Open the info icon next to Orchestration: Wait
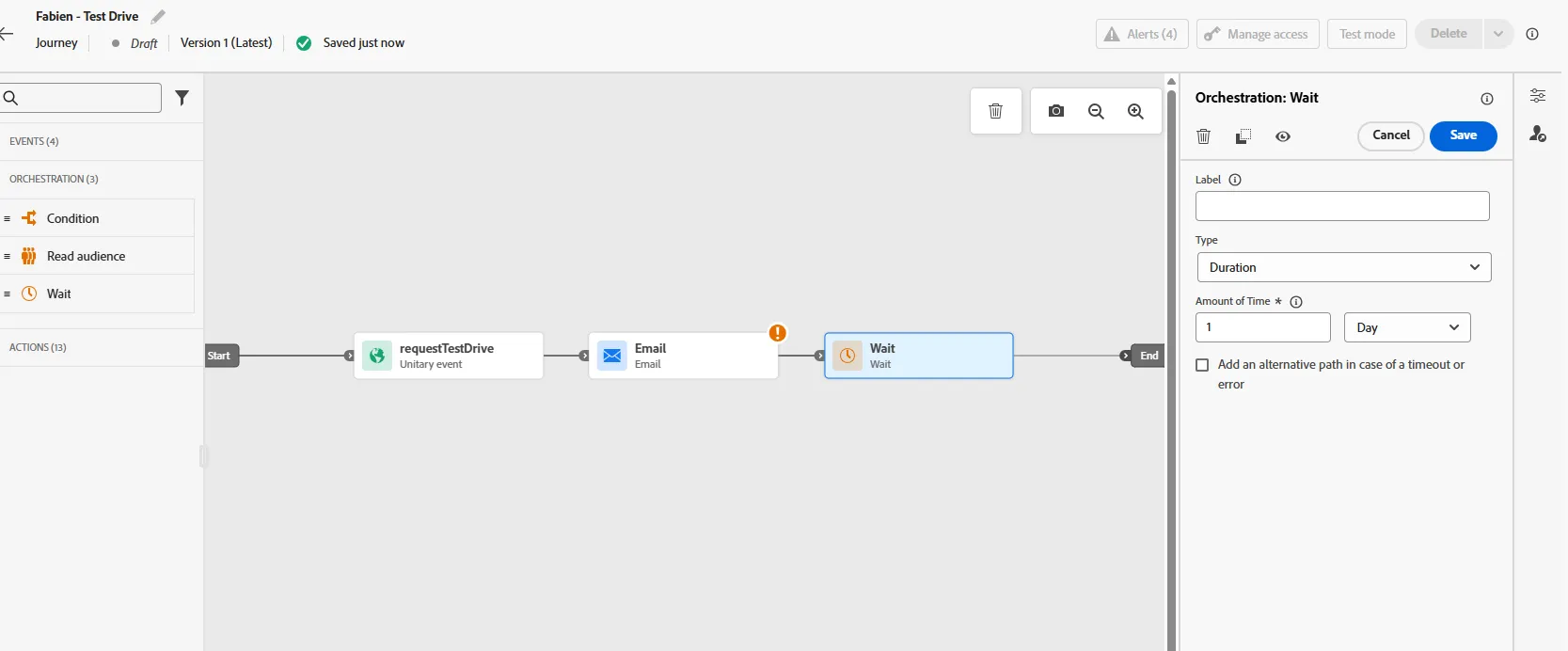 1487,99
